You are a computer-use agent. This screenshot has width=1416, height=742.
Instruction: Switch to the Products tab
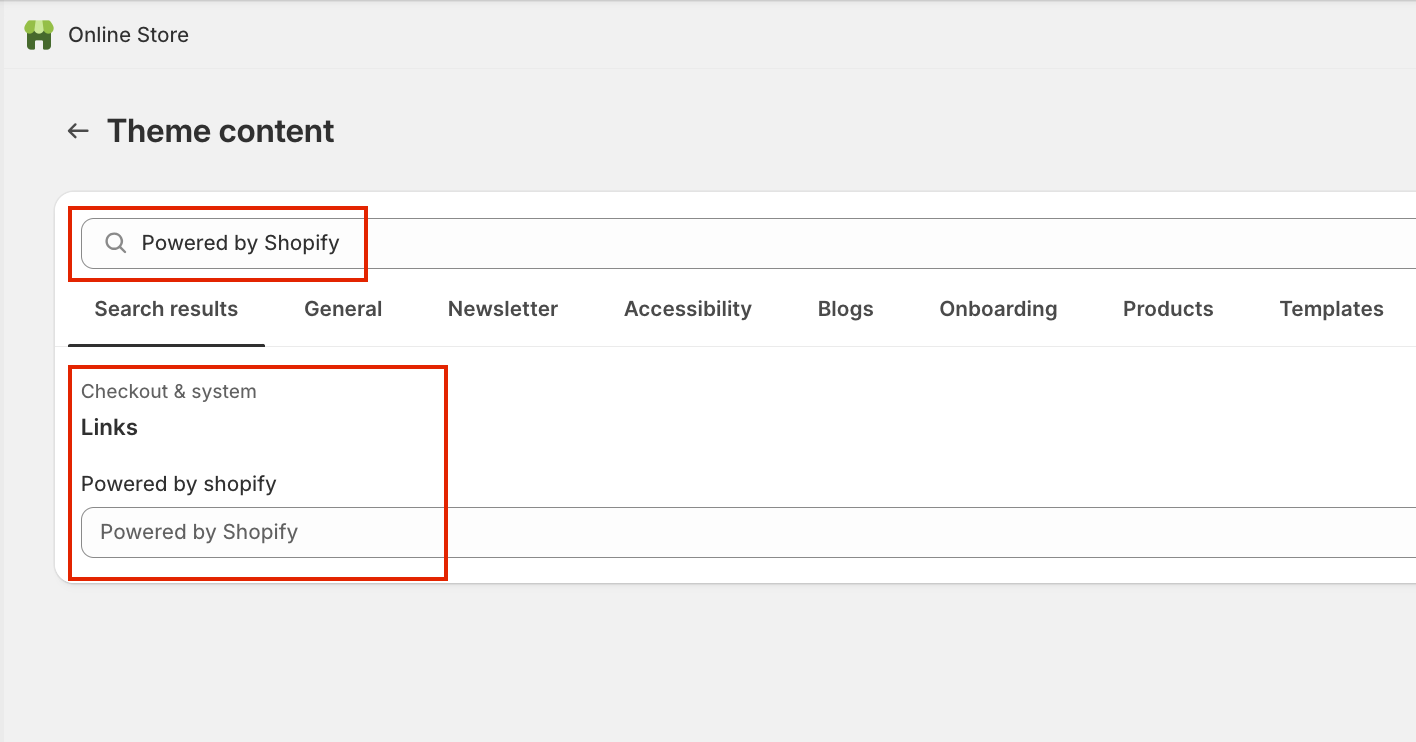click(x=1168, y=309)
